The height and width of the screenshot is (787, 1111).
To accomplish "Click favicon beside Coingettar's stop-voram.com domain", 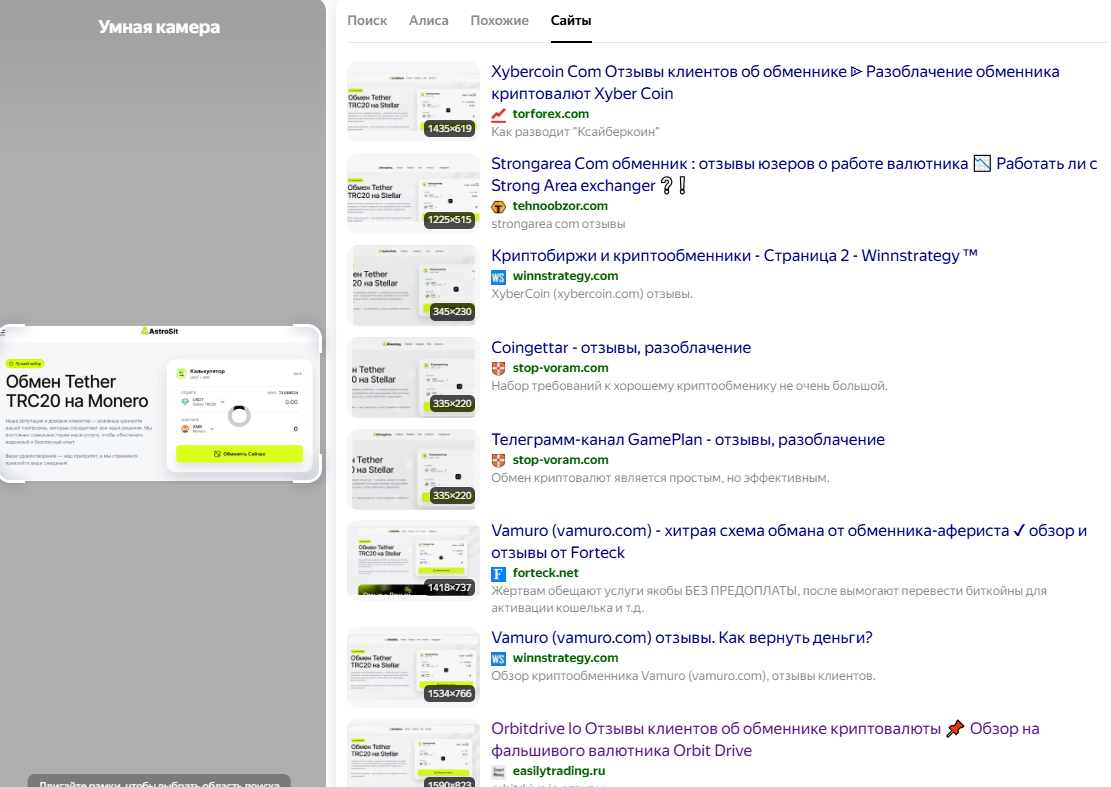I will (x=499, y=368).
